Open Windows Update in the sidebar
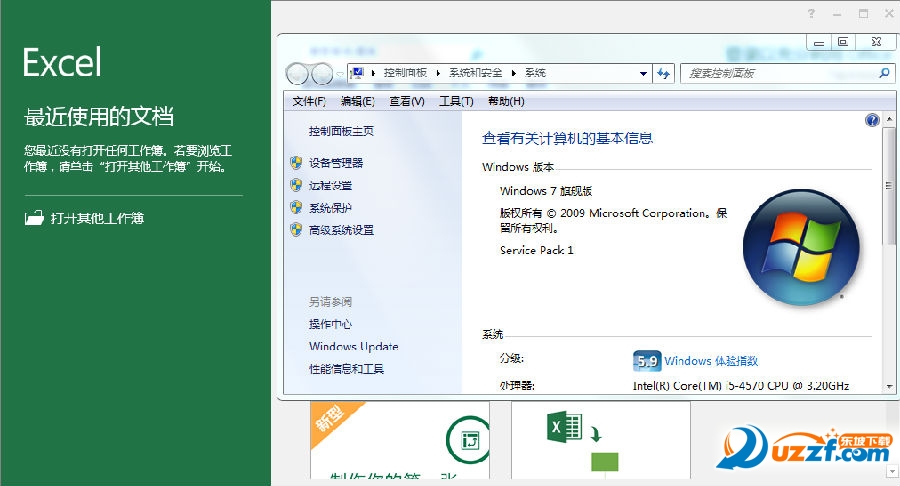 point(353,347)
